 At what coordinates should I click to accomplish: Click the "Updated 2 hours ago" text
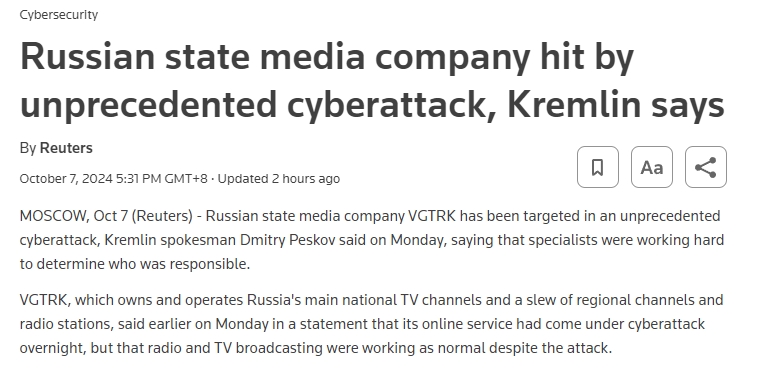point(278,179)
